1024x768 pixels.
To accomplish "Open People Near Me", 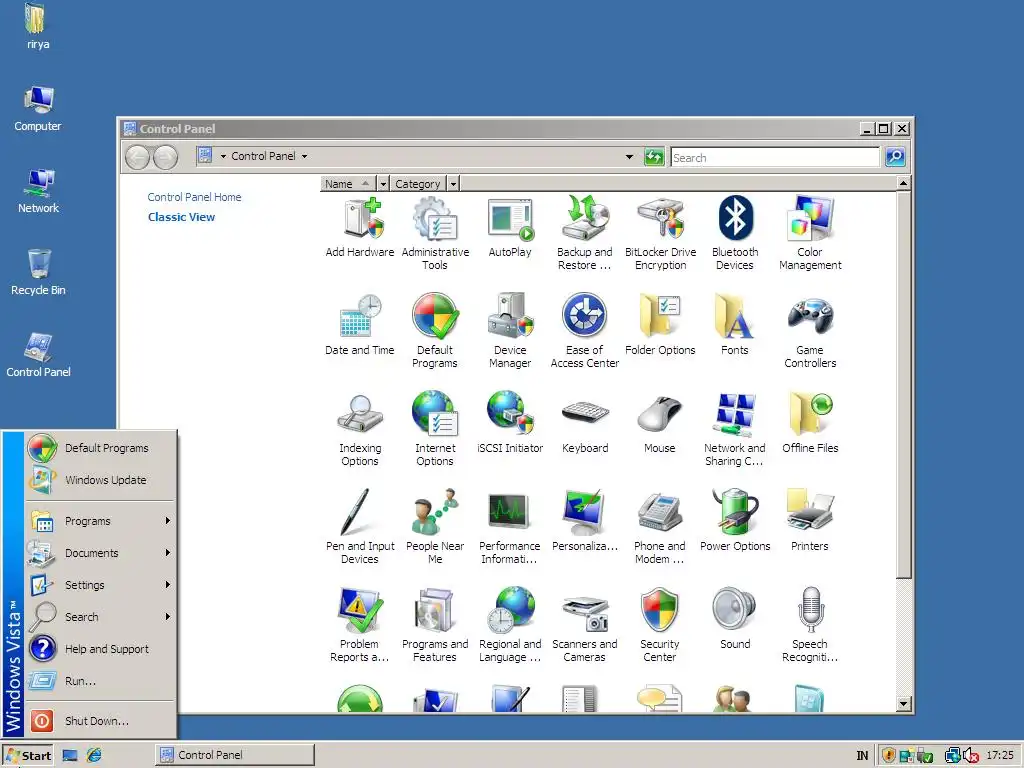I will 435,527.
